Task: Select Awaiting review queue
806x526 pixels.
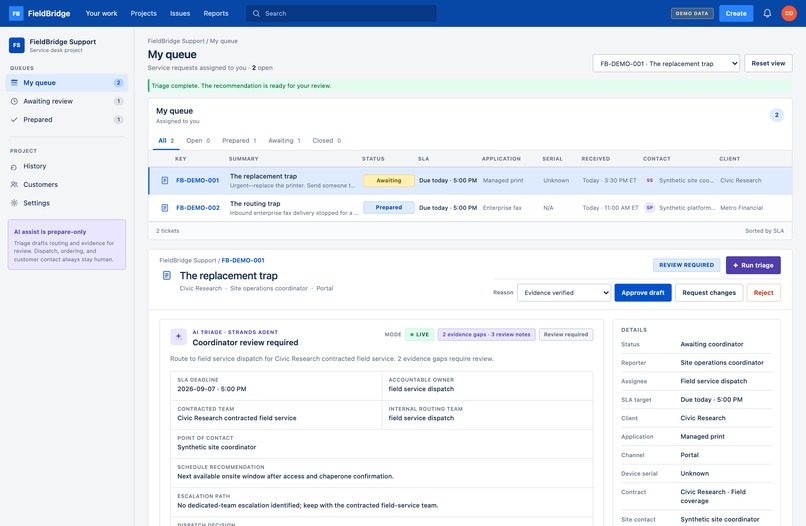Action: click(x=67, y=101)
